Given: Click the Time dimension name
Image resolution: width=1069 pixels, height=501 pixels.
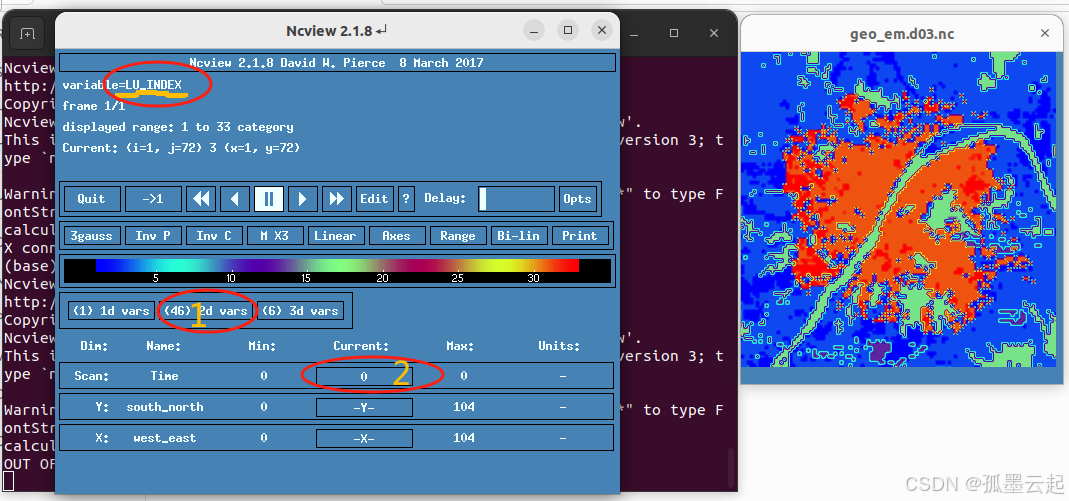Looking at the screenshot, I should click(x=164, y=376).
